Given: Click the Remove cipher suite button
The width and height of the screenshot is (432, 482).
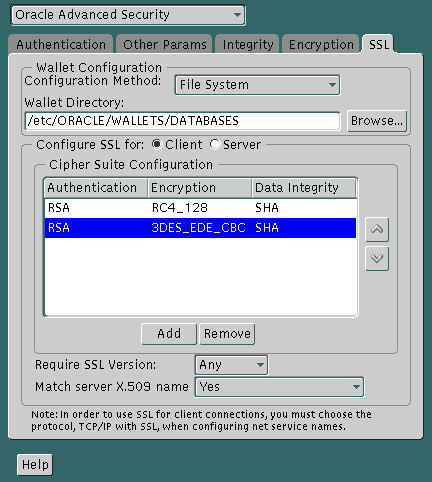Looking at the screenshot, I should [227, 334].
